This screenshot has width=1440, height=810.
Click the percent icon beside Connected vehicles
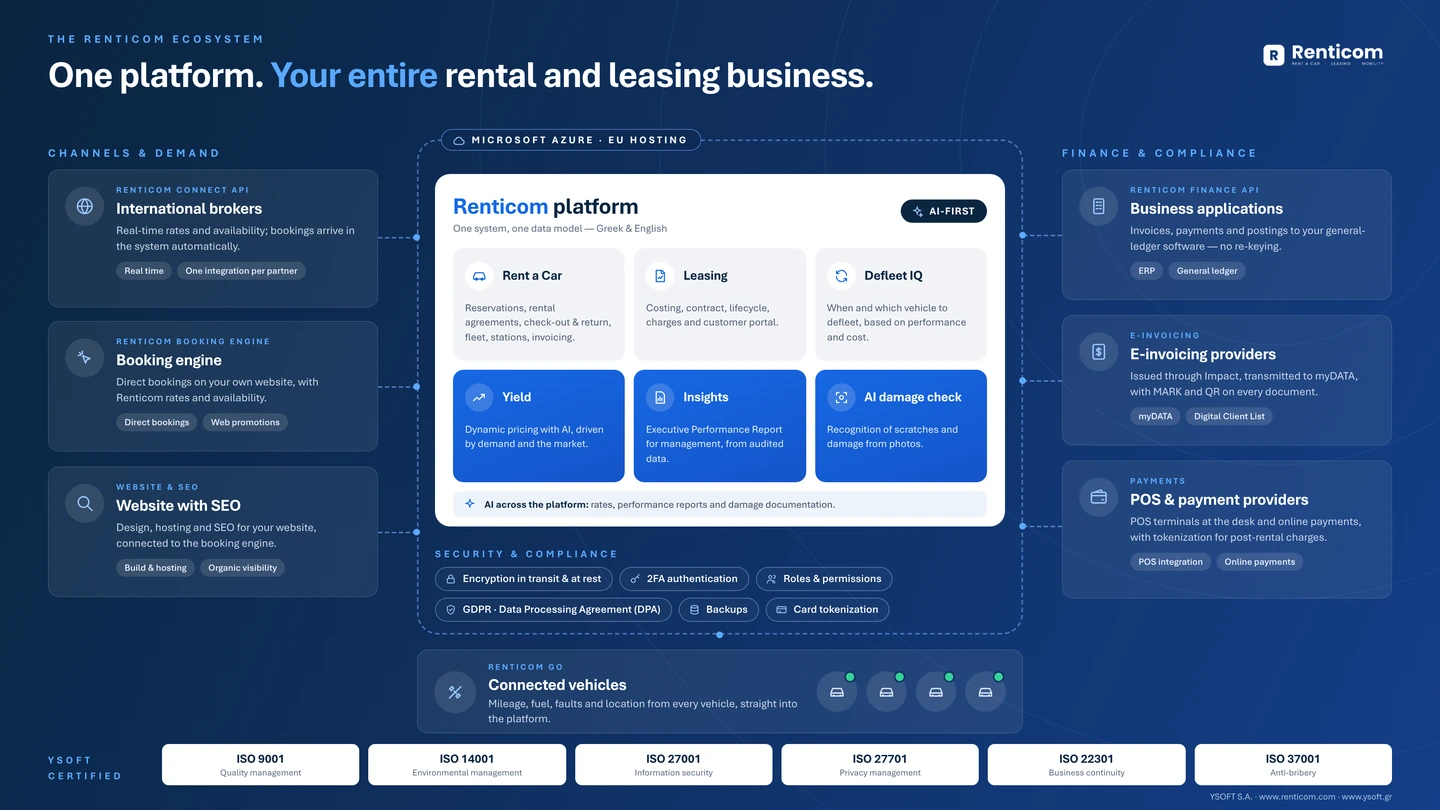[x=455, y=692]
